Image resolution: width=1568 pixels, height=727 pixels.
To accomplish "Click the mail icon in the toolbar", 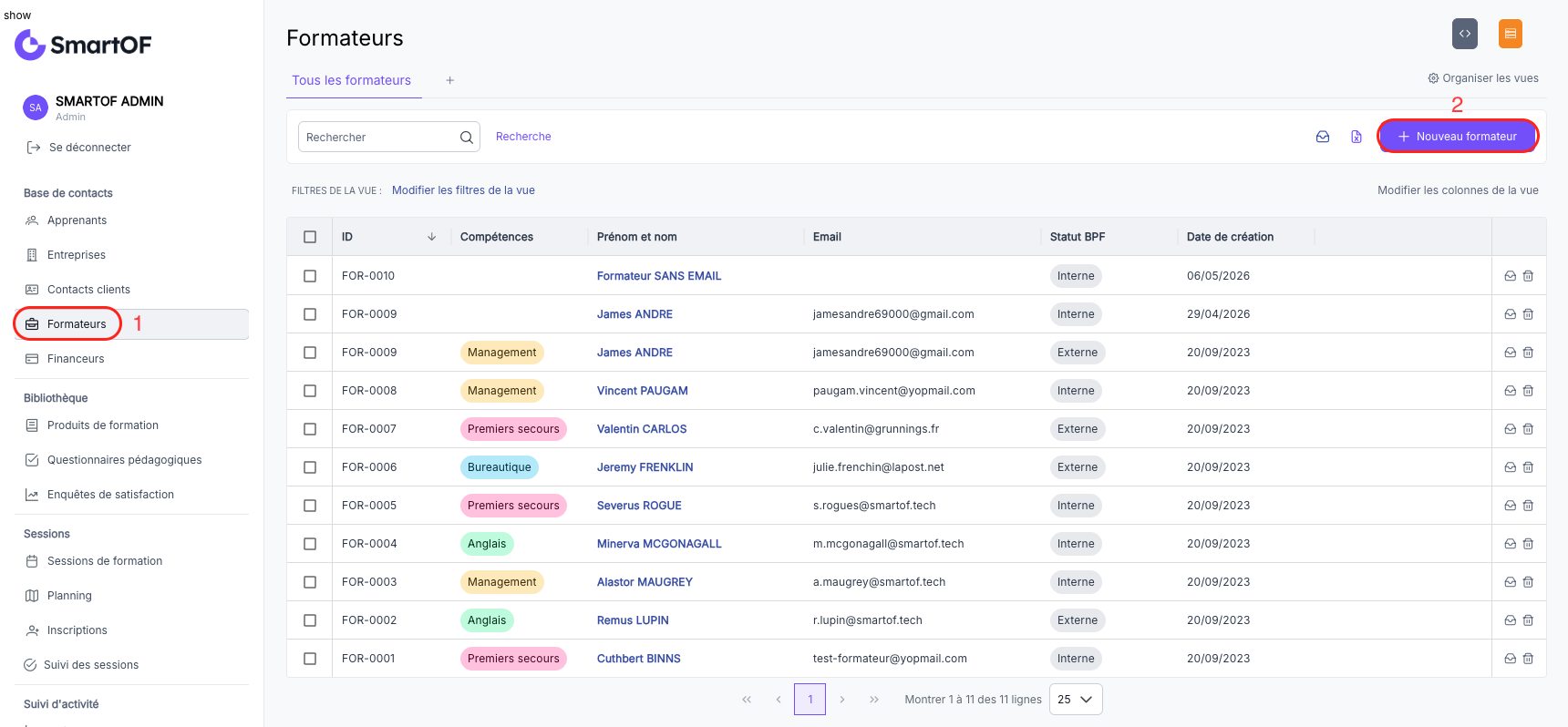I will click(1323, 137).
